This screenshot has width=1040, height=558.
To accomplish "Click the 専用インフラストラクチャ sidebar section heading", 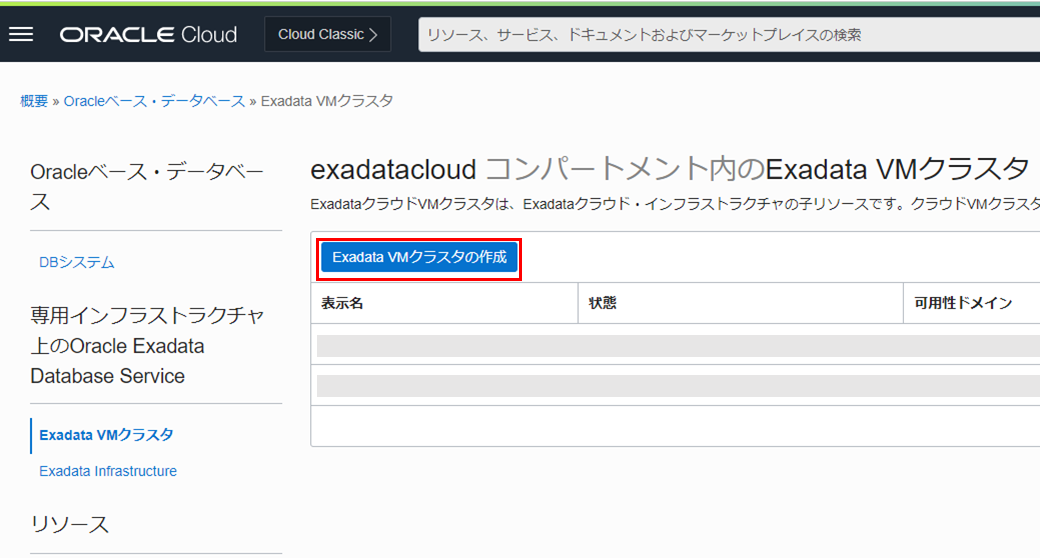I will tap(147, 346).
